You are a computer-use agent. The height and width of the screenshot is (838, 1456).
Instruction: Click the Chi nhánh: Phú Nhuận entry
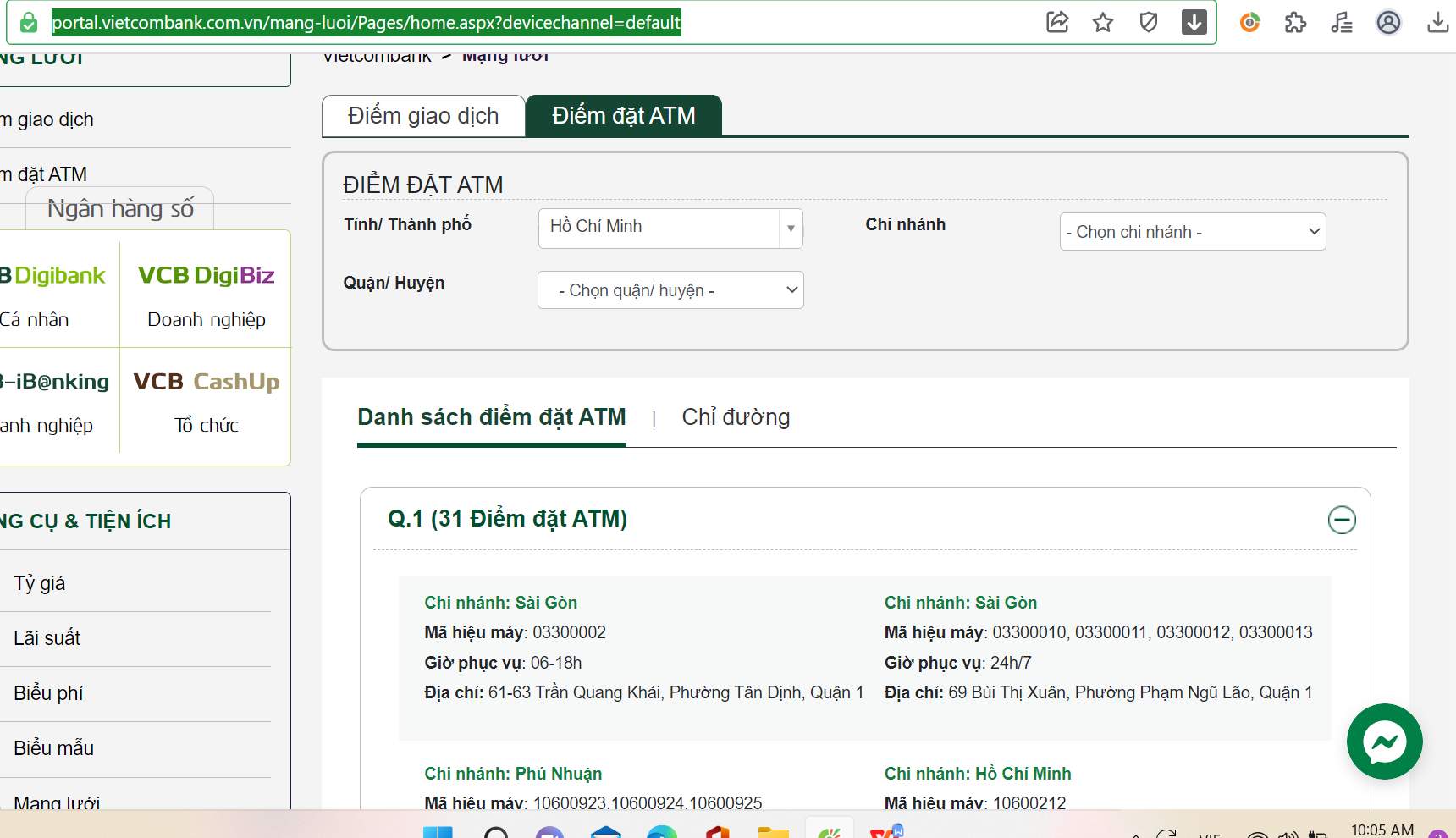513,774
